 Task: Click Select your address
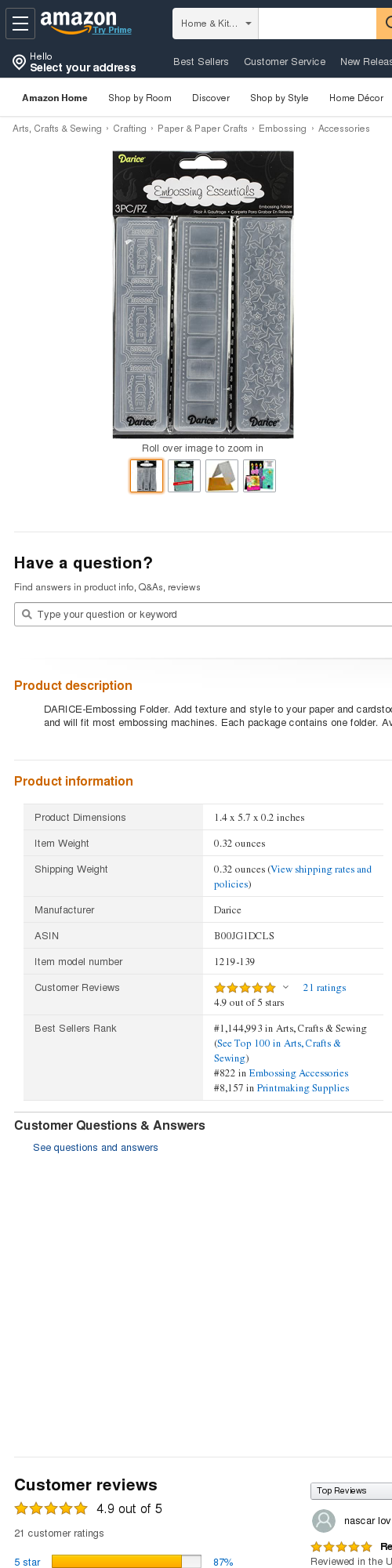(x=83, y=67)
